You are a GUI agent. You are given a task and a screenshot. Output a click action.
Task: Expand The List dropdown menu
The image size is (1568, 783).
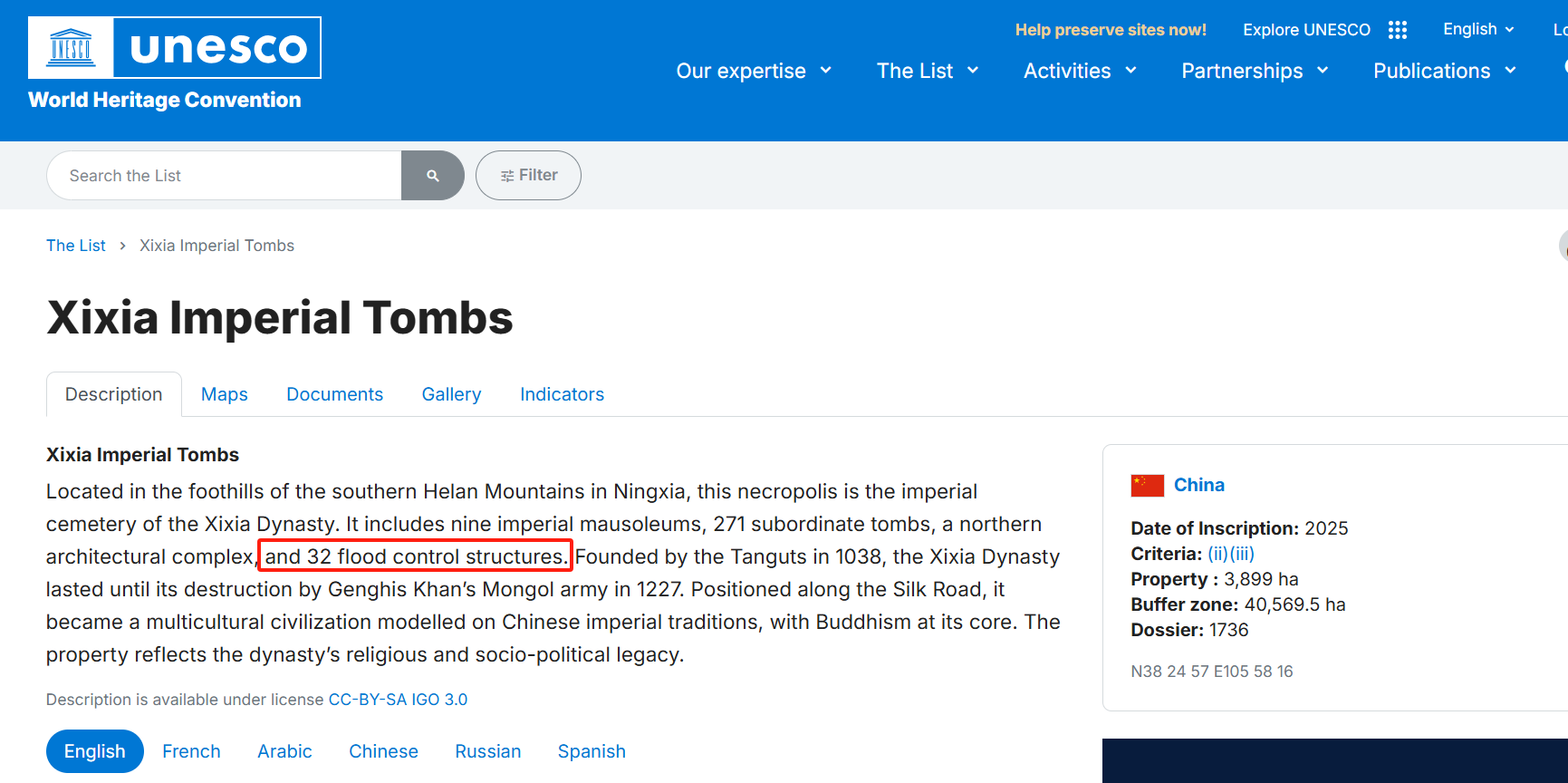click(x=927, y=71)
